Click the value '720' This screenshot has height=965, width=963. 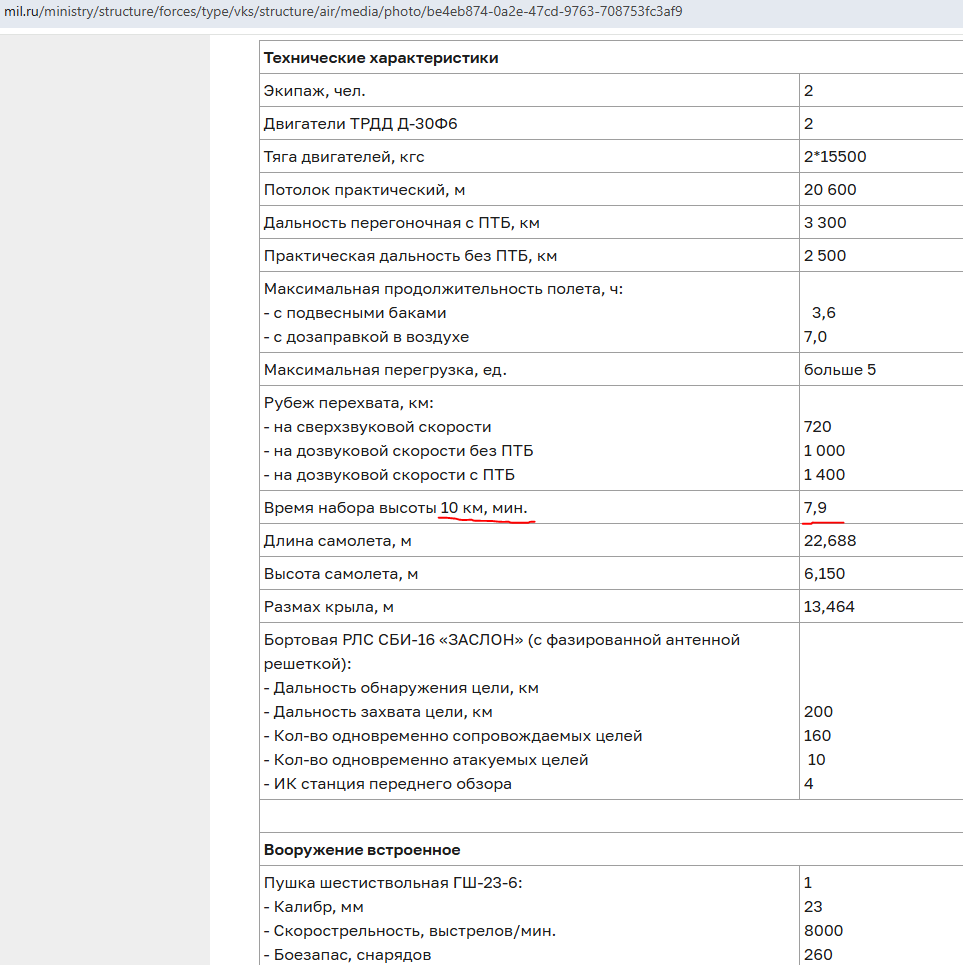[818, 427]
